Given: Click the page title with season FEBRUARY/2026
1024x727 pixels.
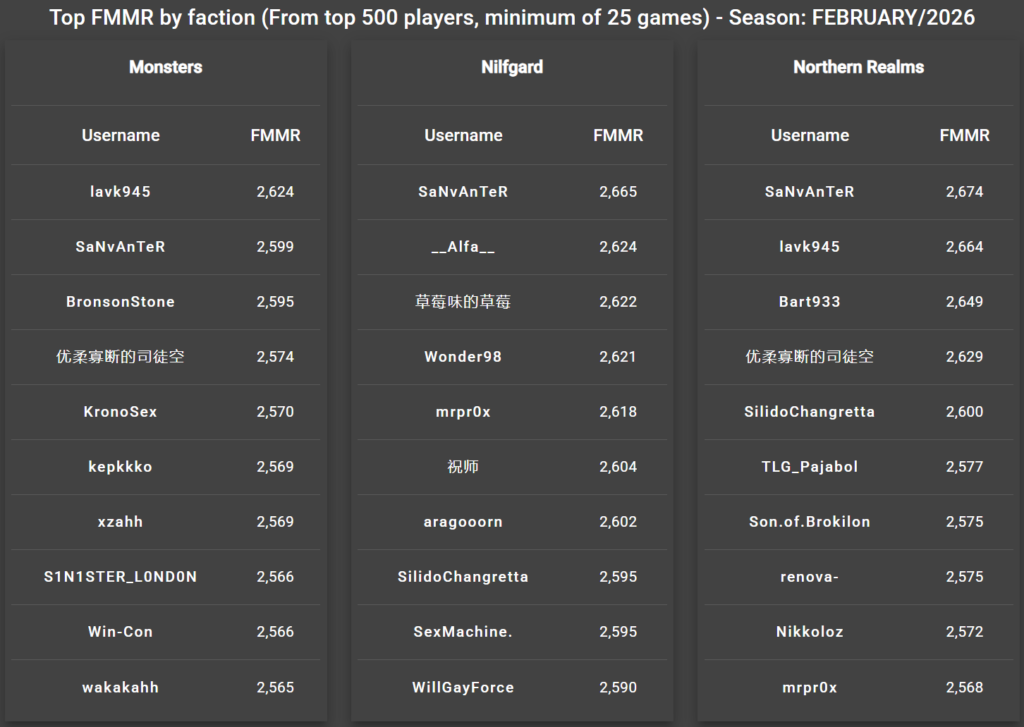Looking at the screenshot, I should [512, 18].
